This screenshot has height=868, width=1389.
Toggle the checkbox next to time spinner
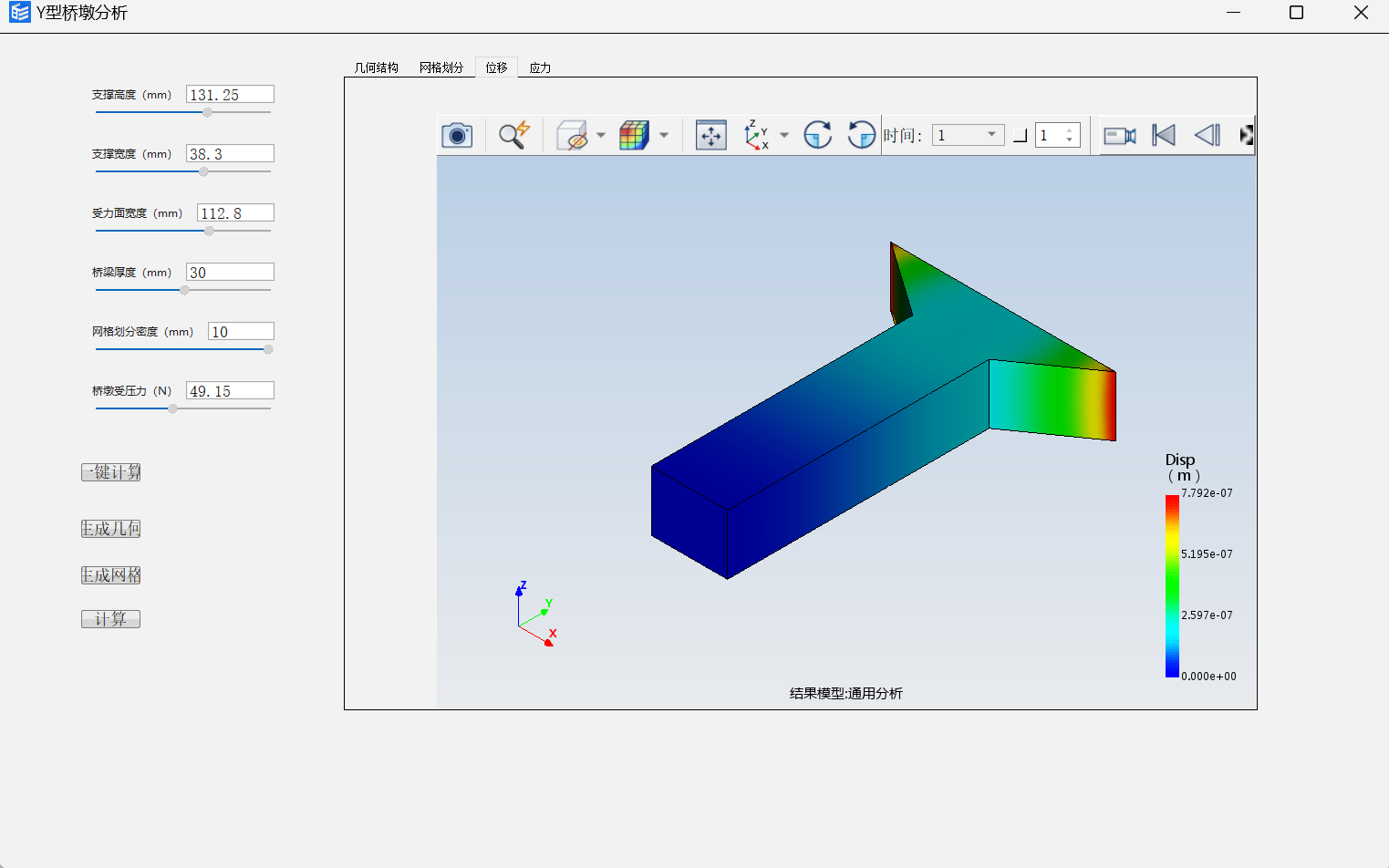1021,136
